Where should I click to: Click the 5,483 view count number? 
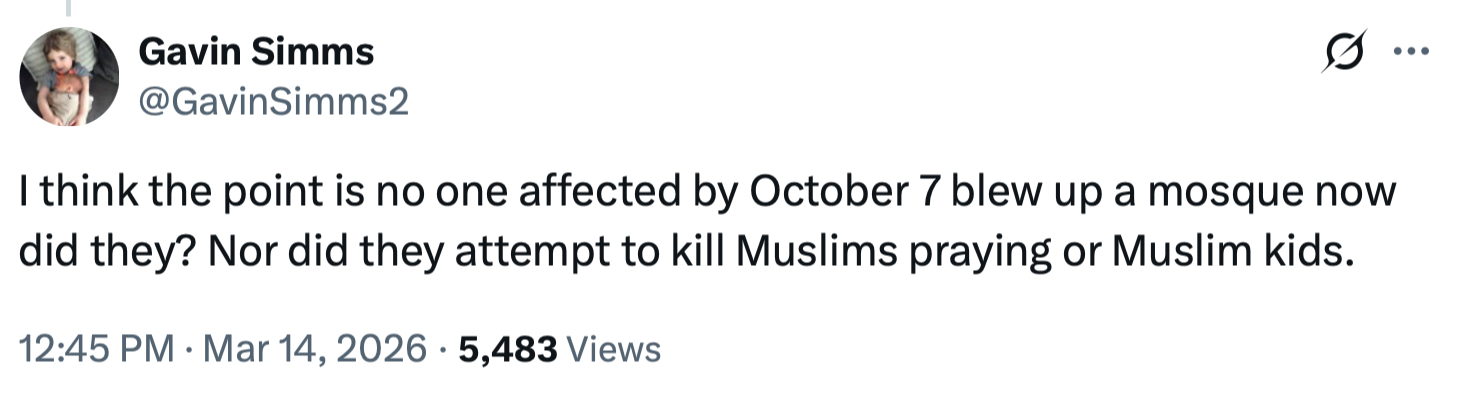pyautogui.click(x=506, y=349)
